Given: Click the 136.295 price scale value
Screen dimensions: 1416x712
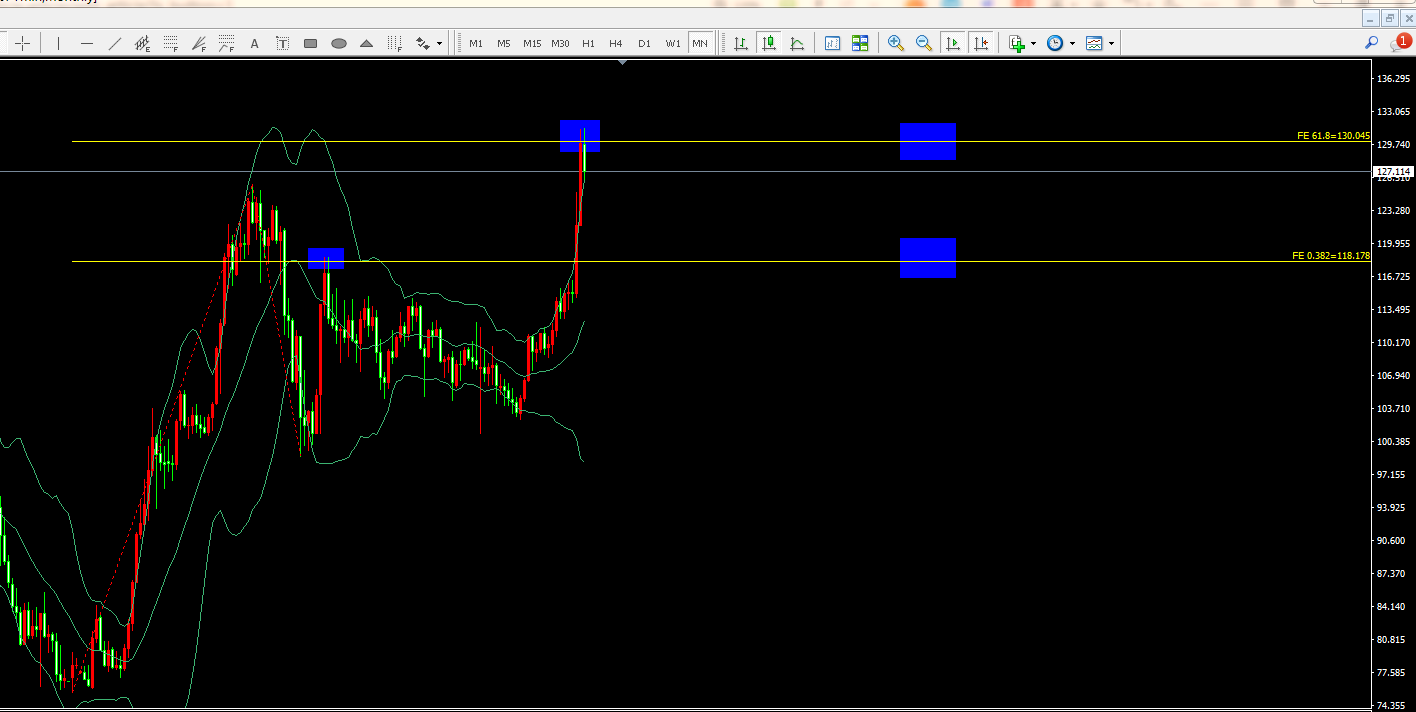Looking at the screenshot, I should coord(1393,79).
